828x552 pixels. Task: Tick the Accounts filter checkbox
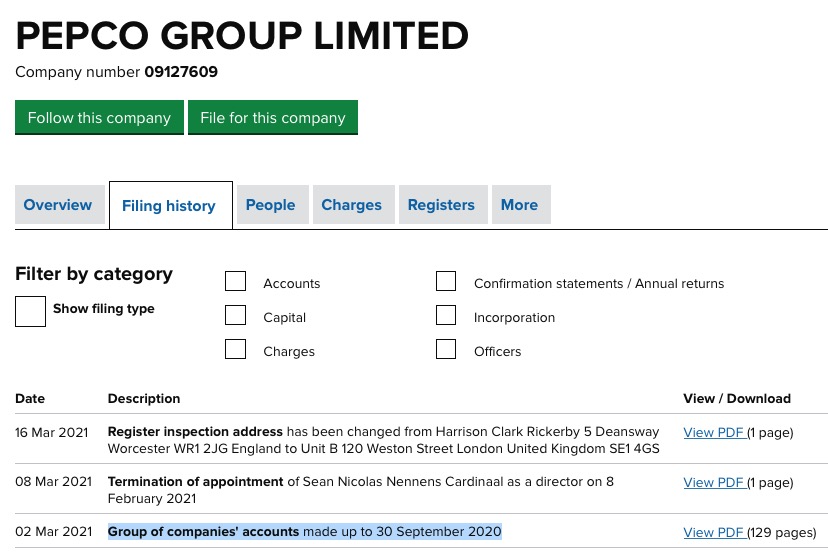click(x=236, y=282)
